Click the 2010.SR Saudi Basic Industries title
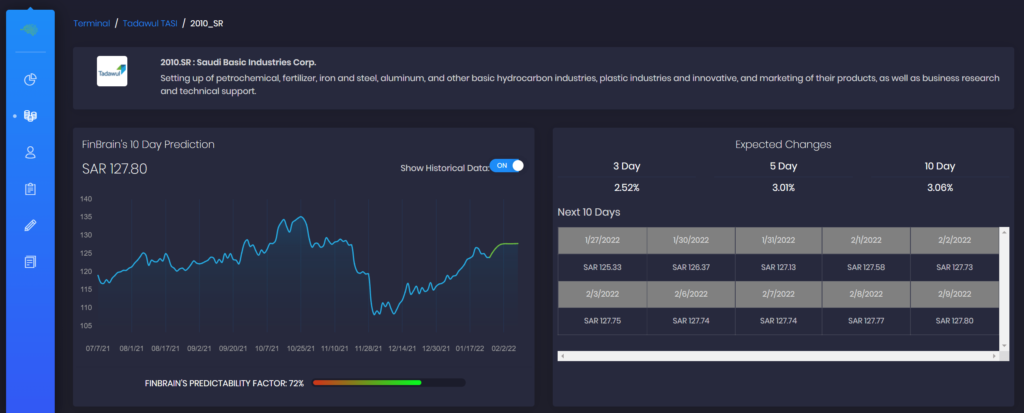The height and width of the screenshot is (413, 1024). point(238,63)
